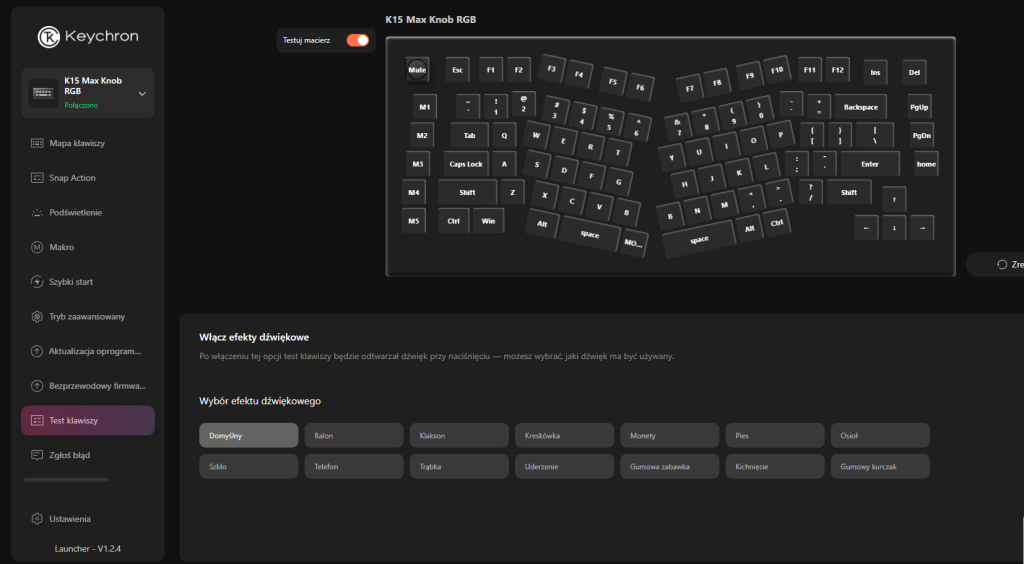Image resolution: width=1024 pixels, height=564 pixels.
Task: Click the down arrow key
Action: click(x=895, y=228)
